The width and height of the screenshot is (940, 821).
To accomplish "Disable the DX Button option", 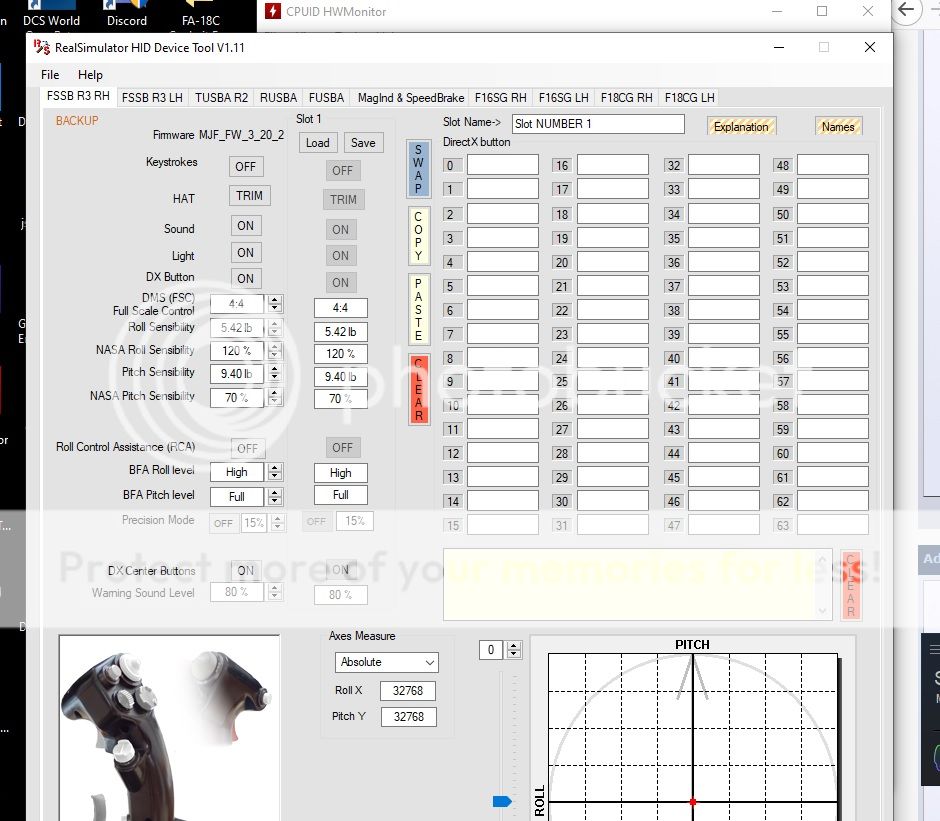I will [245, 278].
